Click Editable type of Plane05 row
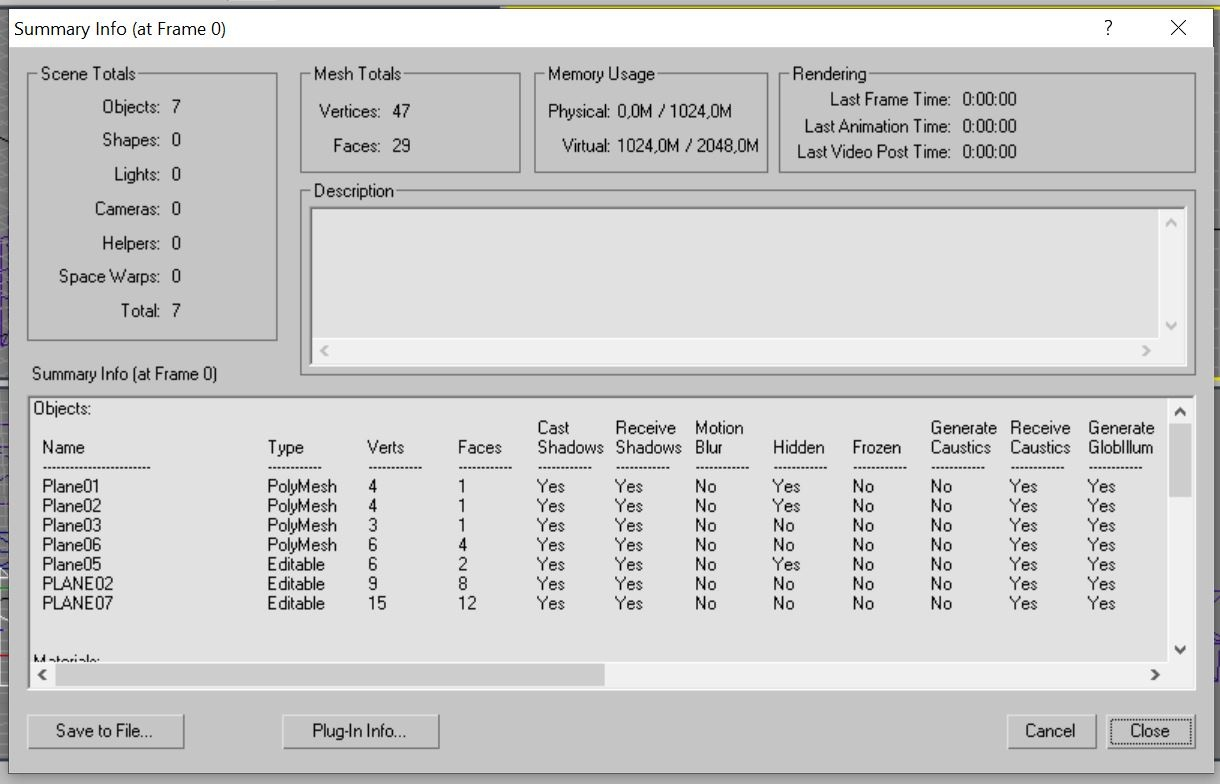1220x784 pixels. tap(296, 565)
